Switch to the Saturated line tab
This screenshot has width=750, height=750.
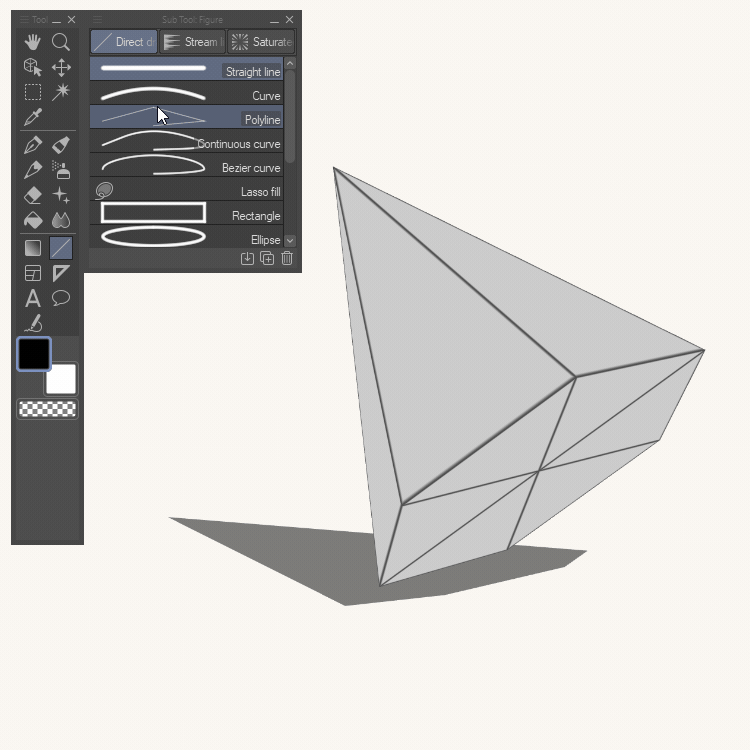[261, 42]
